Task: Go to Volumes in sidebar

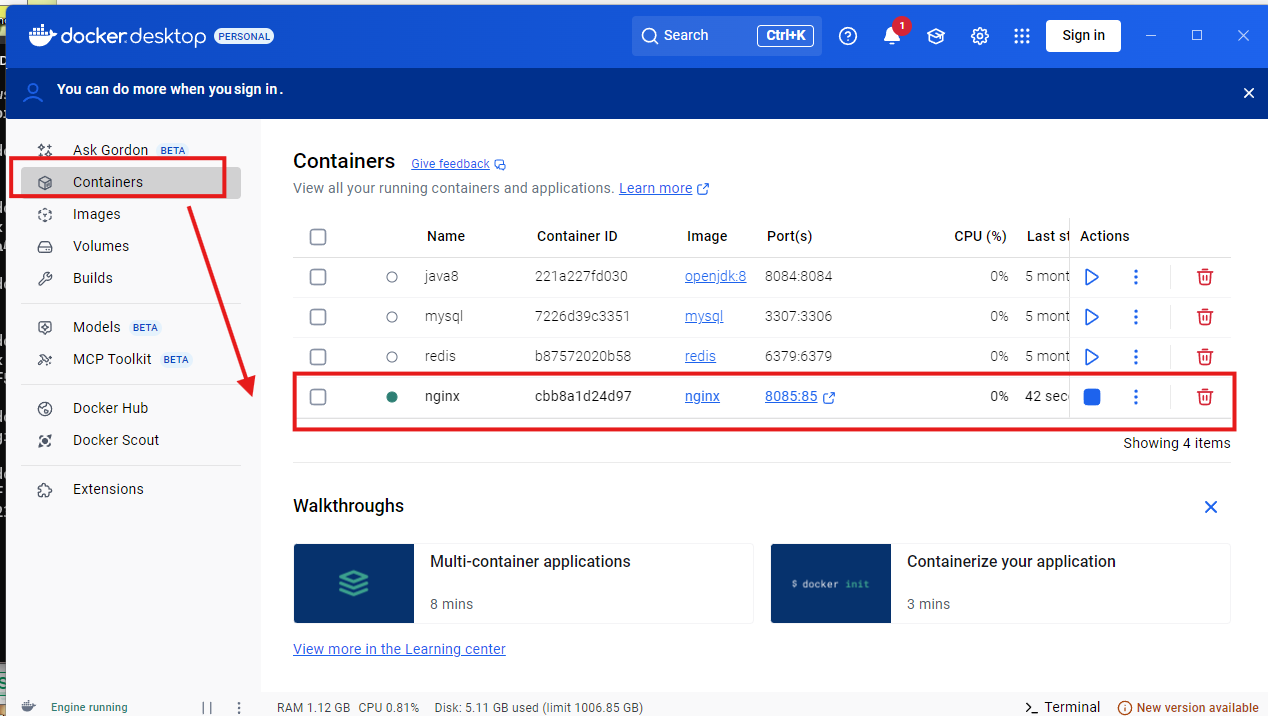Action: click(131, 246)
